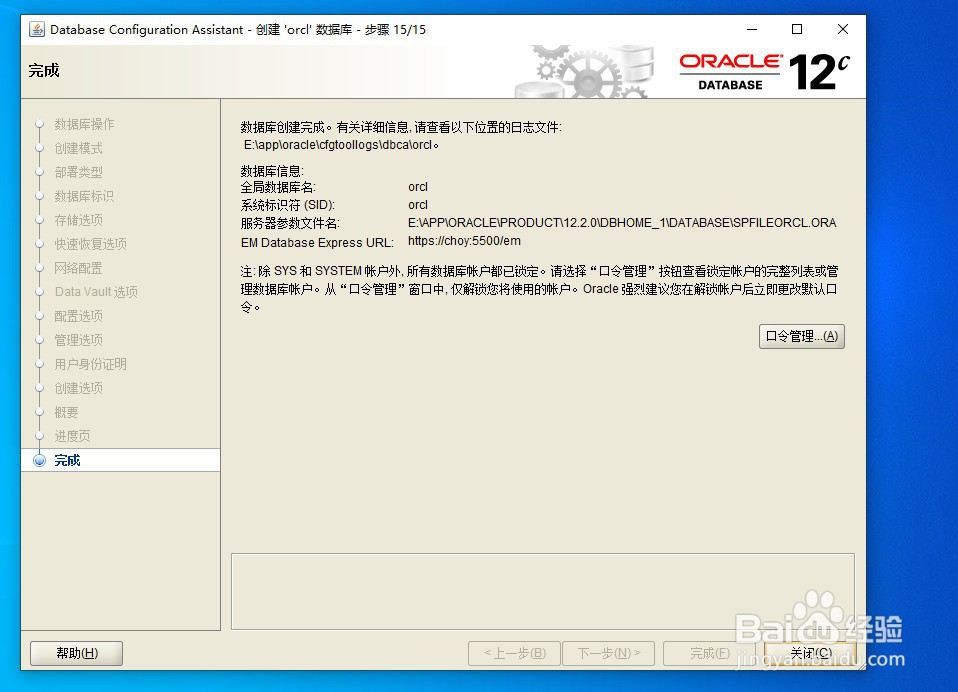Click the 关闭(C) button to close
Viewport: 958px width, 692px height.
click(x=811, y=653)
